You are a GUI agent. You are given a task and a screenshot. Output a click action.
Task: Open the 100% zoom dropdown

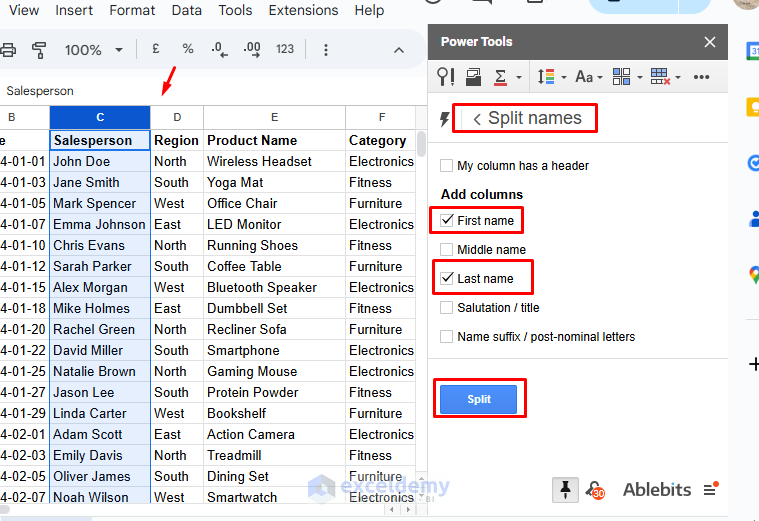click(x=93, y=49)
